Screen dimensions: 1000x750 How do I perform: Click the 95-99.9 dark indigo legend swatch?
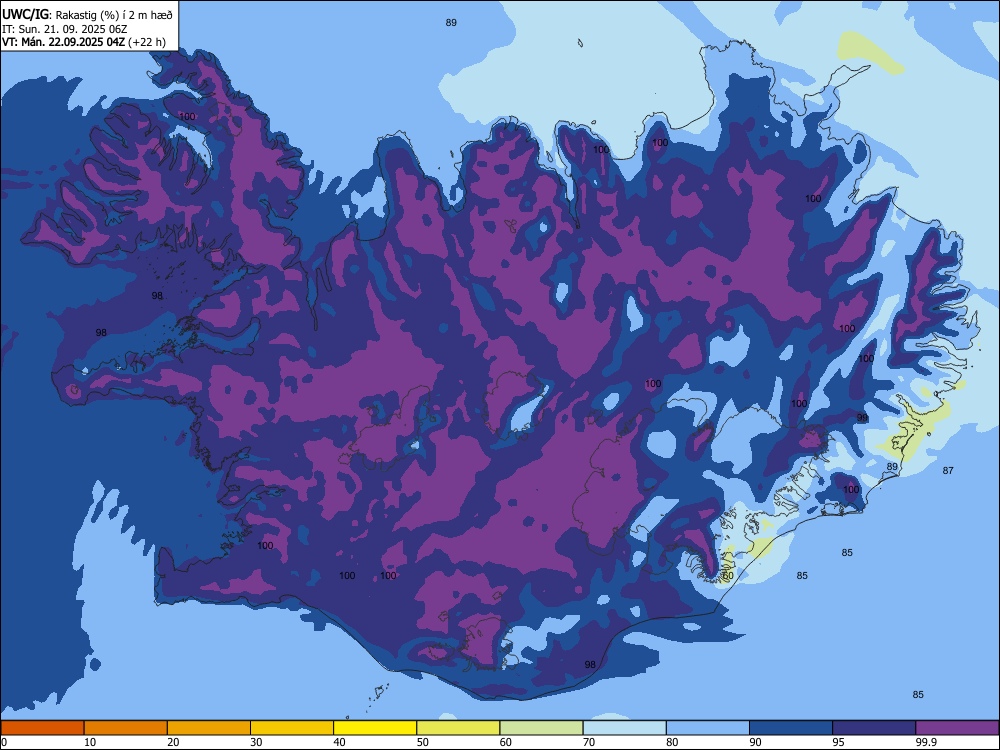pyautogui.click(x=874, y=728)
